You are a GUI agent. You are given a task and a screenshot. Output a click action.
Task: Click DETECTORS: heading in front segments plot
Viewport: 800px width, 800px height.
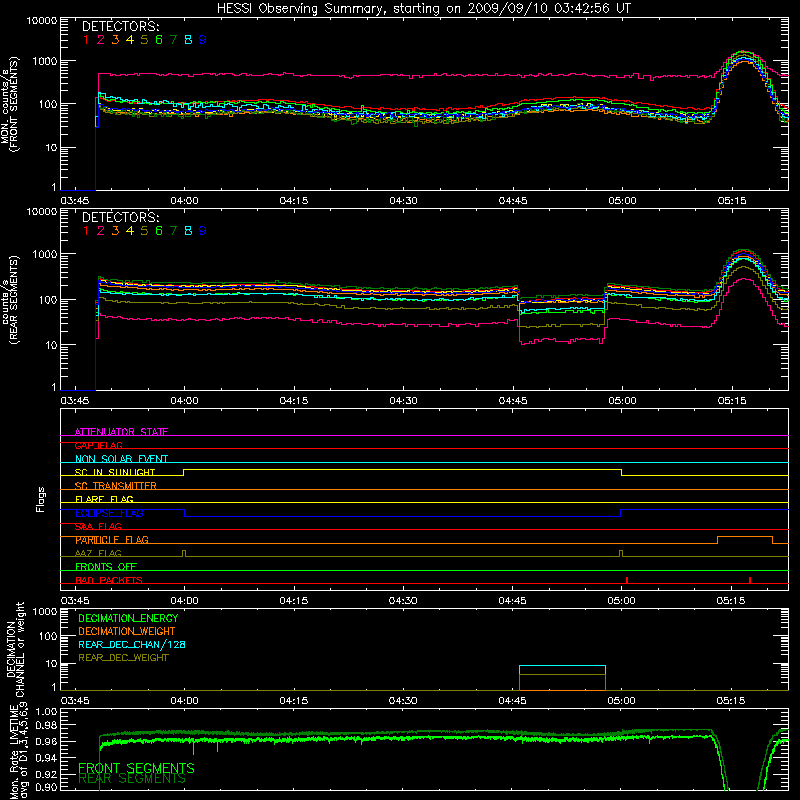pos(120,26)
